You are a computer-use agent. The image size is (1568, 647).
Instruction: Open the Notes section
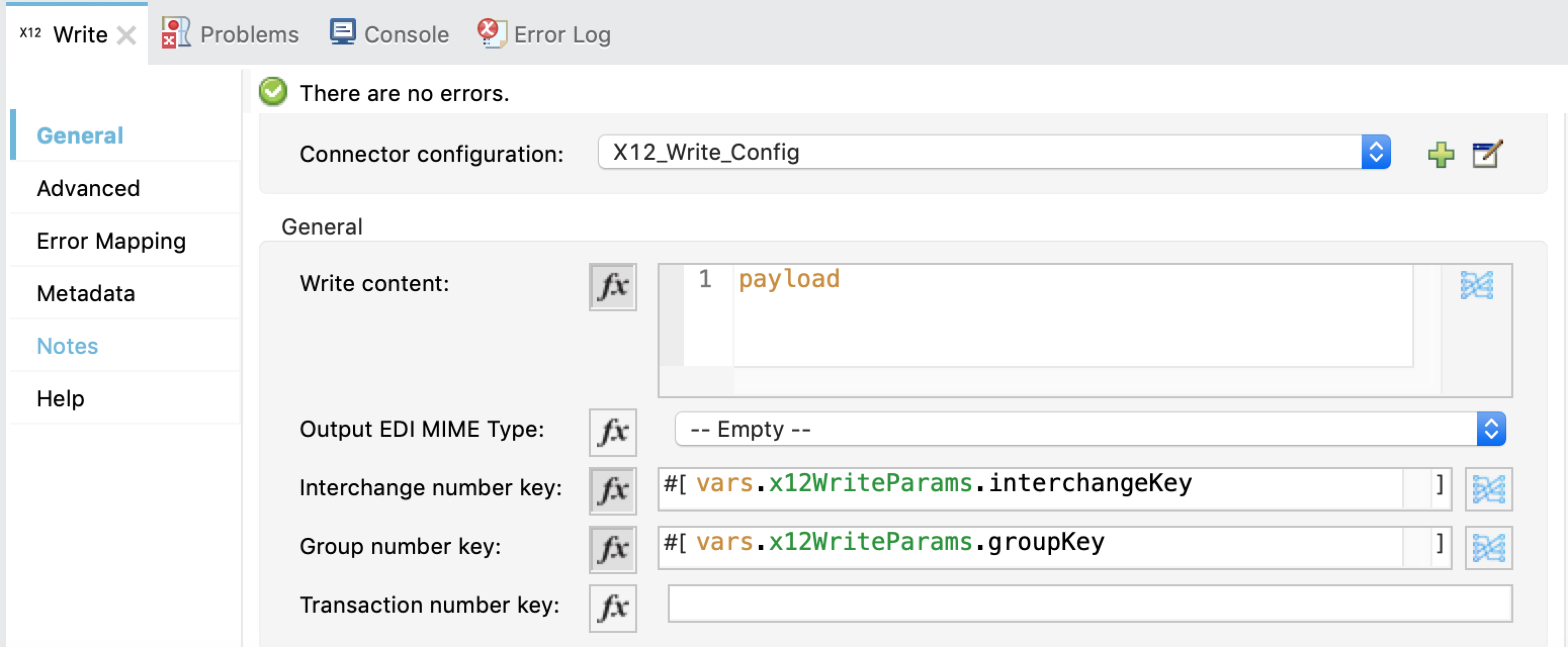pyautogui.click(x=126, y=345)
